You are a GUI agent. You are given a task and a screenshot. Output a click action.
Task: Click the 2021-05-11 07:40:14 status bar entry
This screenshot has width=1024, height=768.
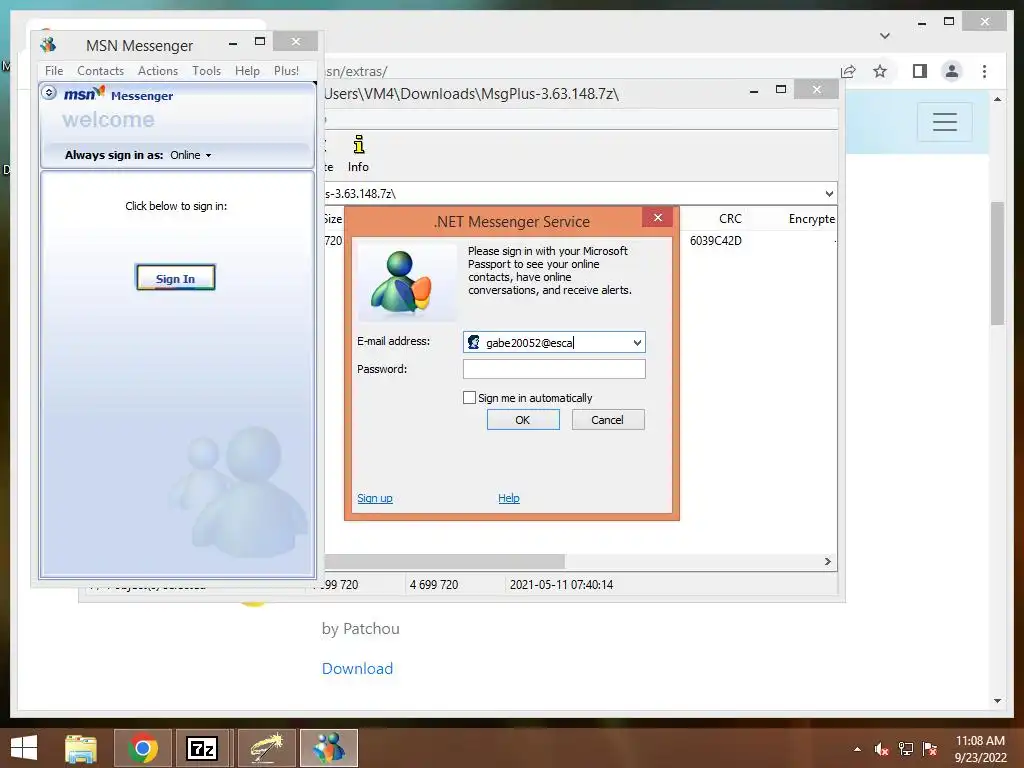pos(562,584)
